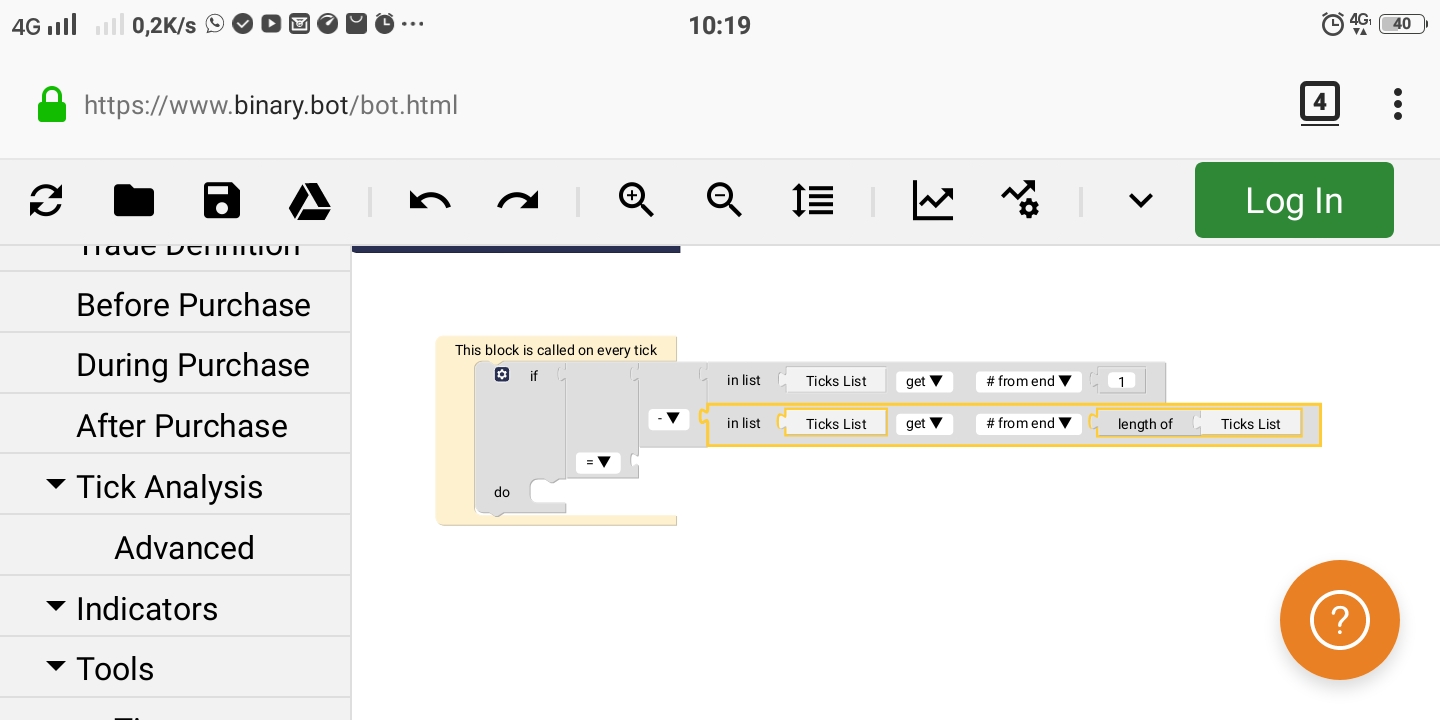Select the Ticks List block in first row
Screen dimensions: 1440x720
click(x=836, y=381)
